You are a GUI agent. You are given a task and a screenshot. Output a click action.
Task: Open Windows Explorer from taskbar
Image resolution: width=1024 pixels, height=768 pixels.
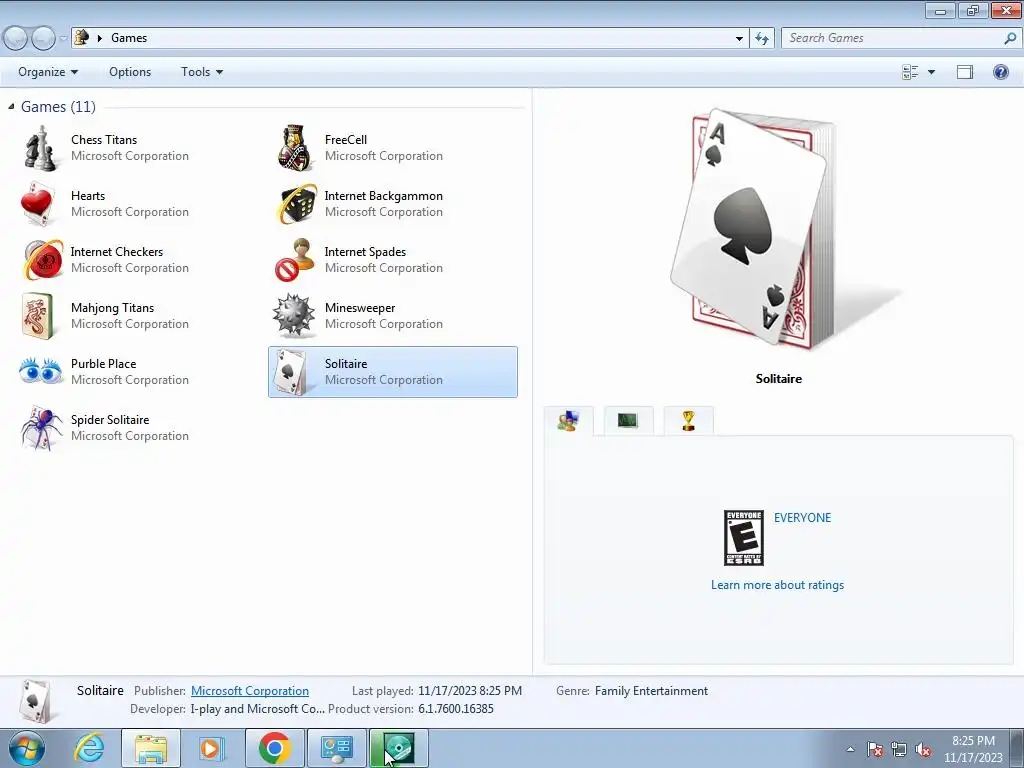coord(151,748)
